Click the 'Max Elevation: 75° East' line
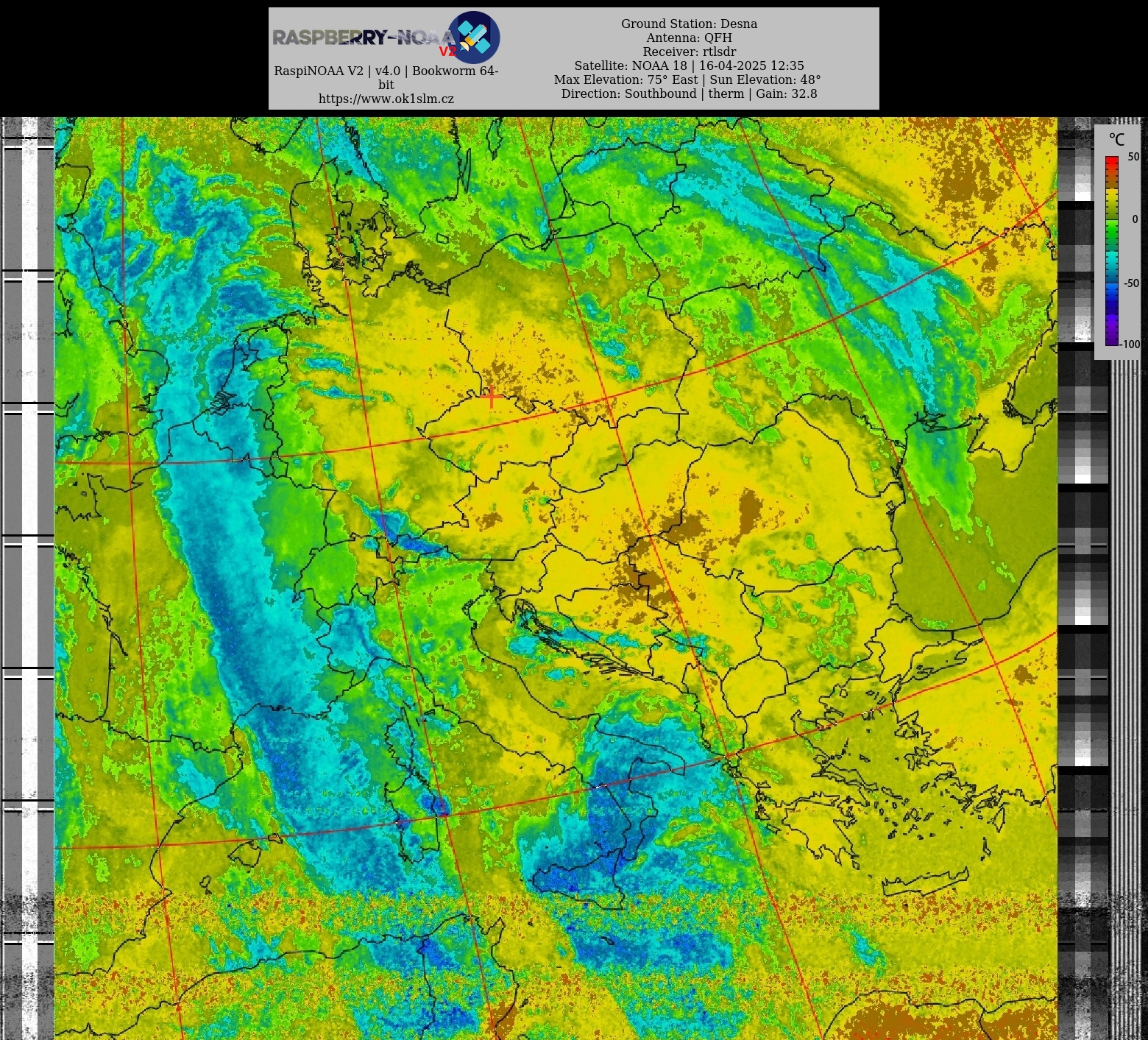1148x1040 pixels. tap(687, 79)
